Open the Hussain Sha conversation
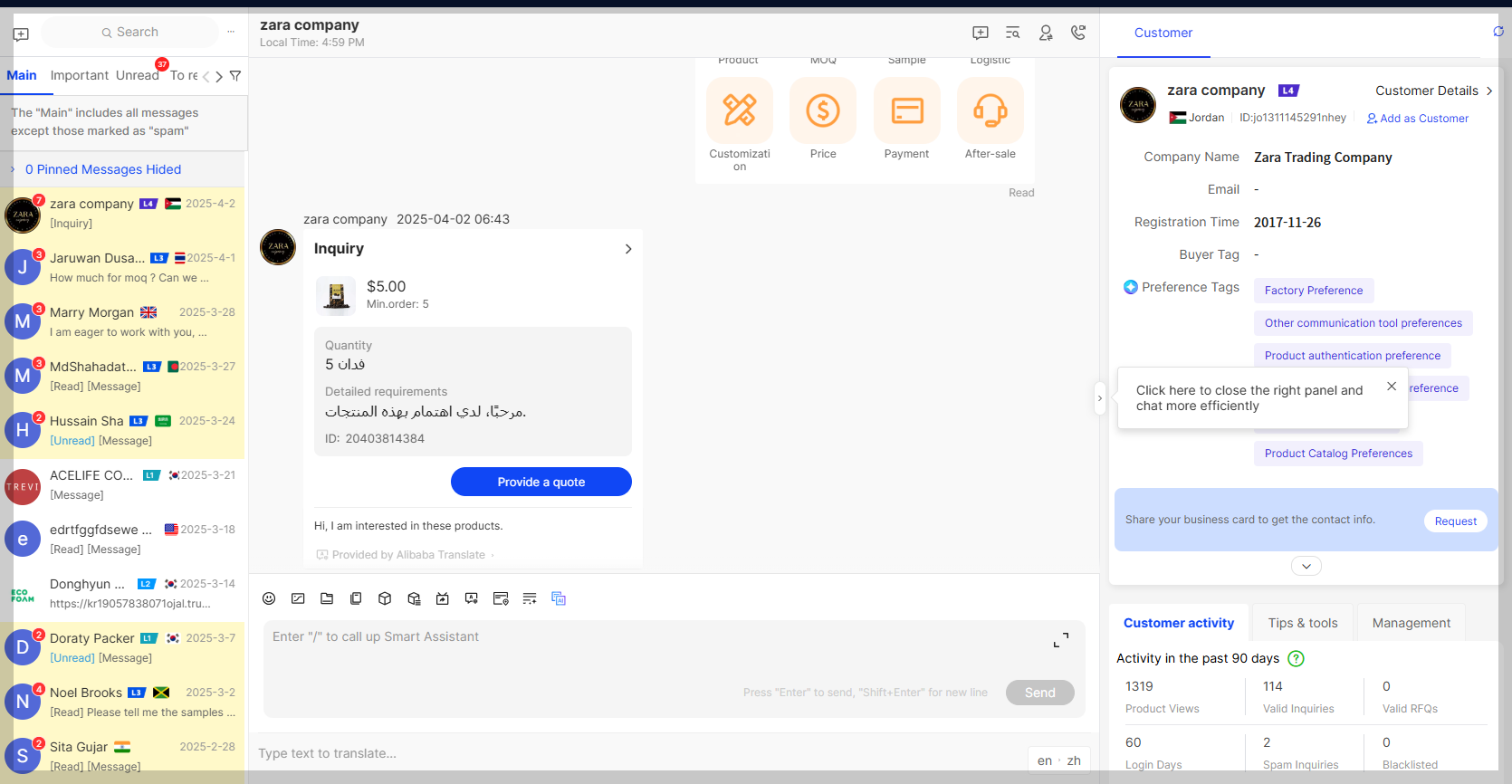 [x=122, y=430]
